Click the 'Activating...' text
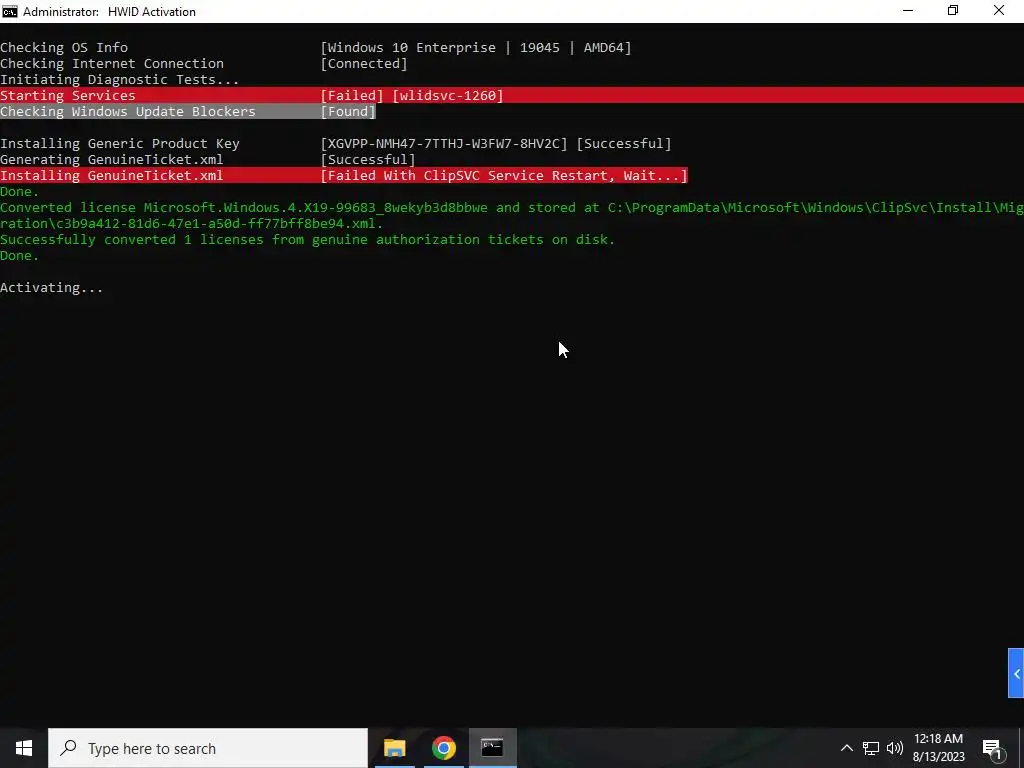Viewport: 1024px width, 768px height. (x=52, y=288)
